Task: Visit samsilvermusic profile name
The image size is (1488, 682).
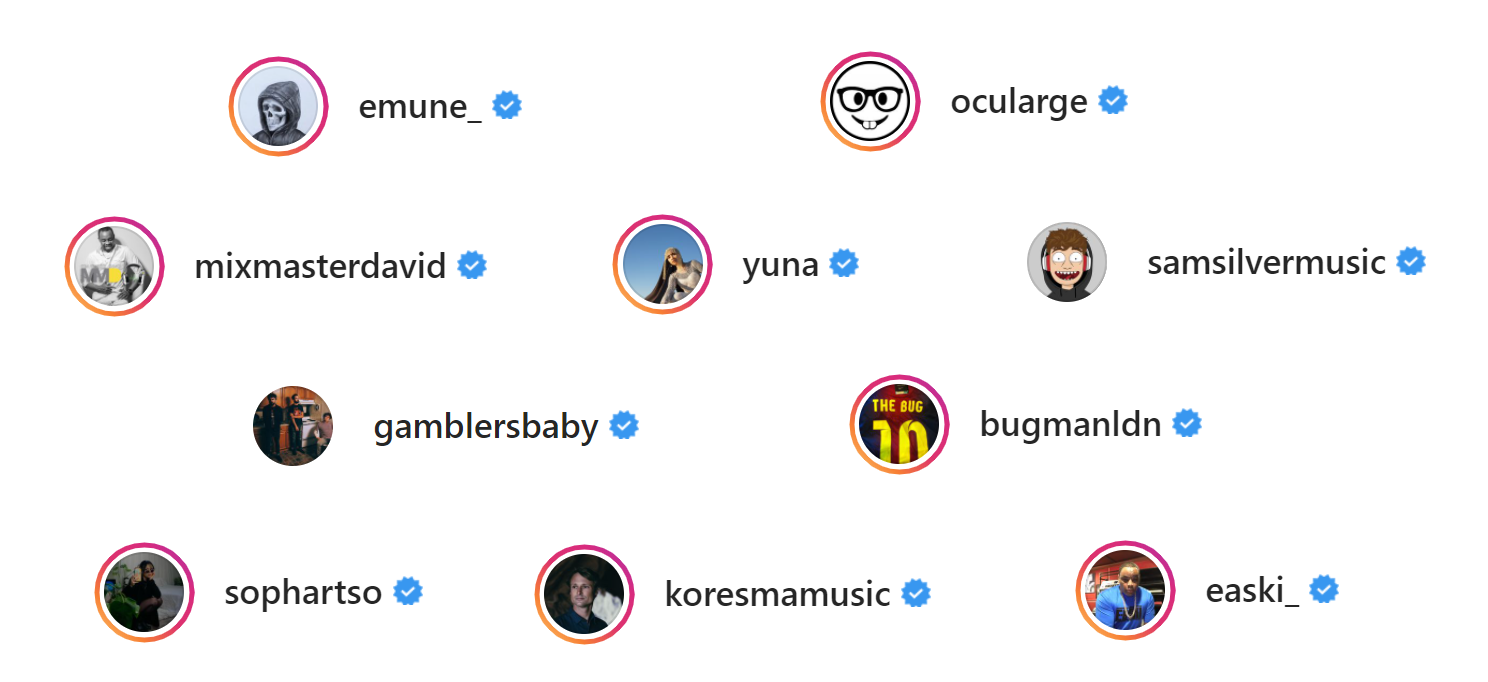Action: point(1266,262)
